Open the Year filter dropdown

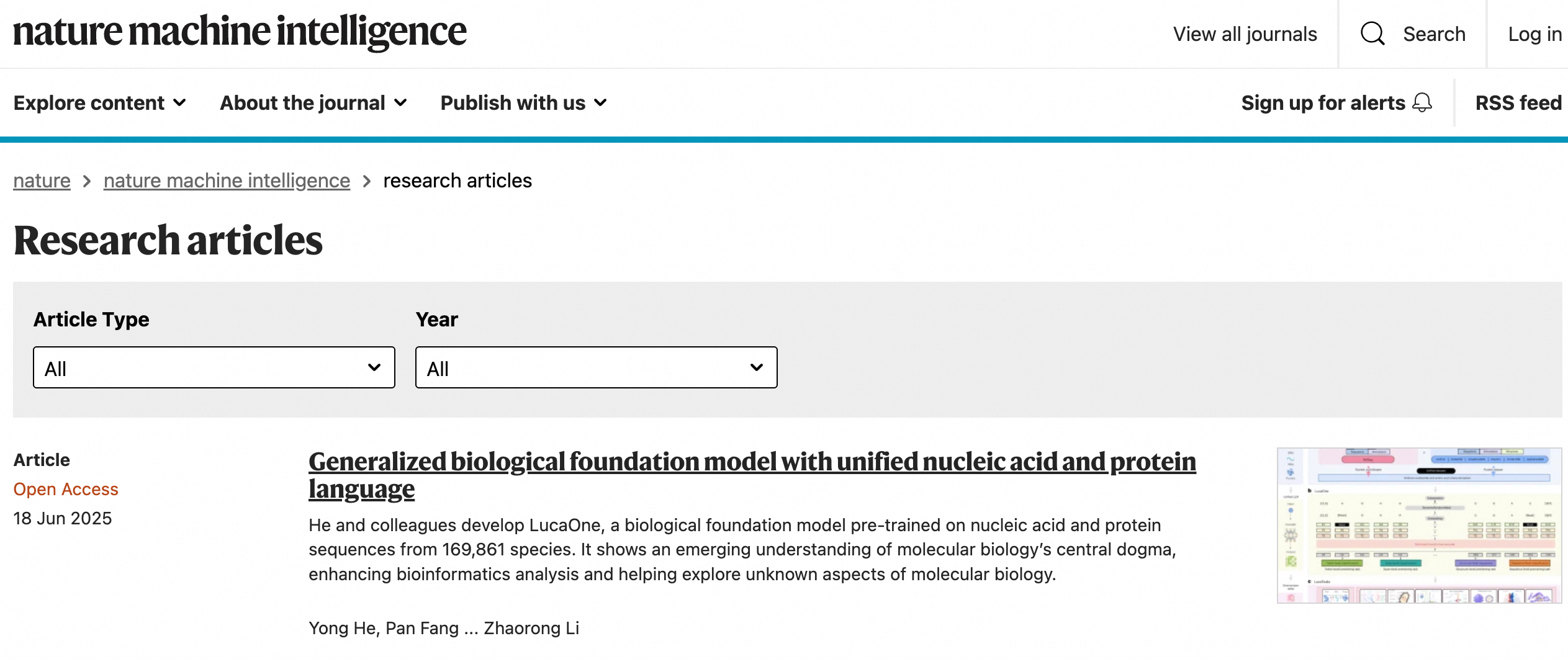[x=596, y=367]
